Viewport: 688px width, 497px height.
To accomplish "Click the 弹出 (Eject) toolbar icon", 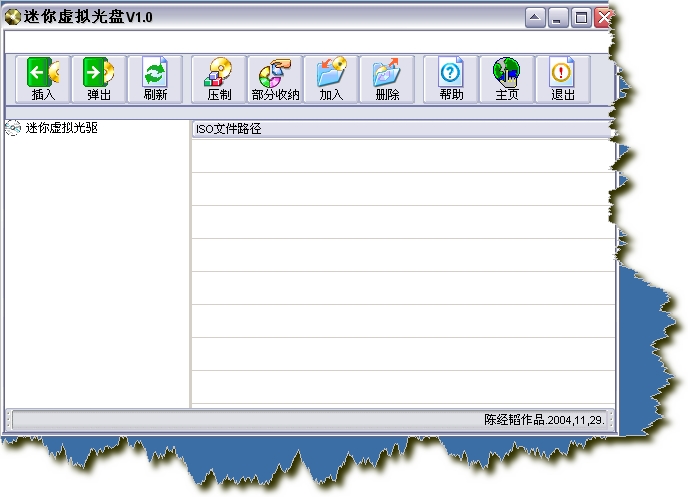I will click(x=99, y=79).
